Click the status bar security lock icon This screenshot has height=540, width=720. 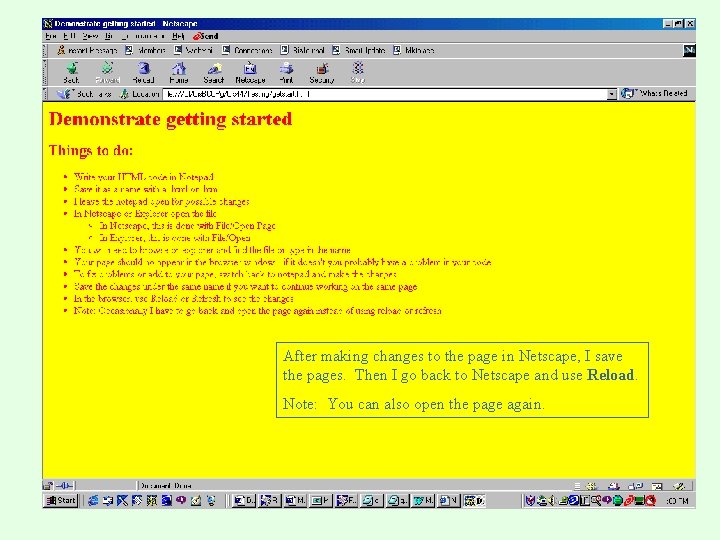(x=48, y=485)
